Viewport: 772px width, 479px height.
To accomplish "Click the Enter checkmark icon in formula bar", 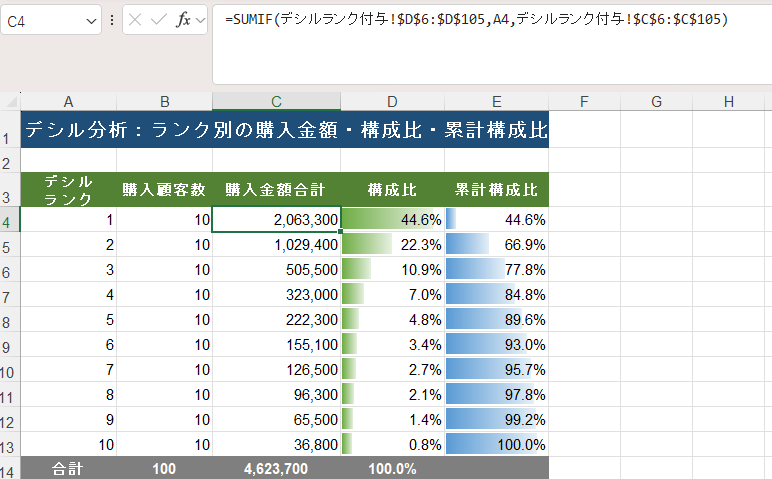I will point(159,20).
